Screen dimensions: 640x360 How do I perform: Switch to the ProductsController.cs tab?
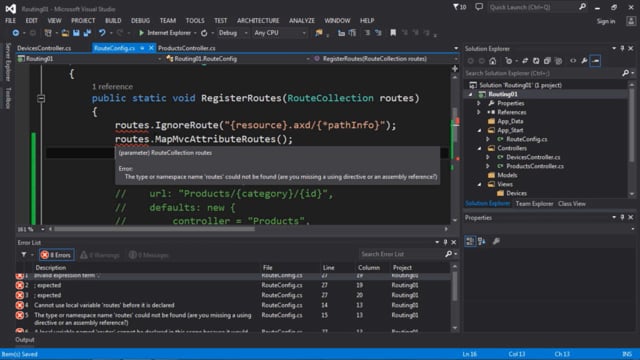187,48
